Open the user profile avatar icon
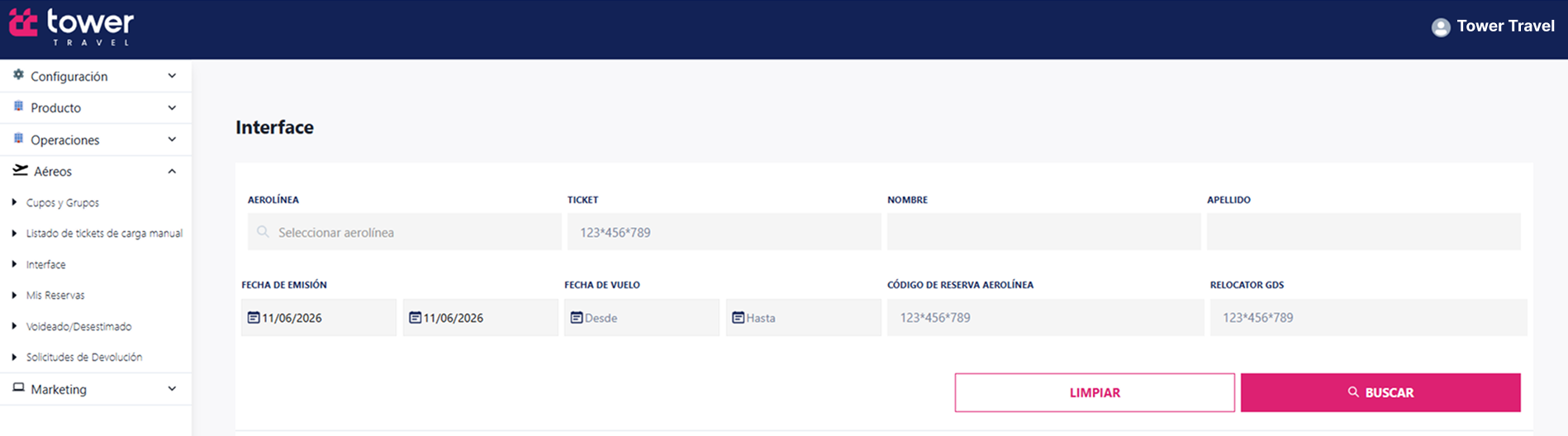1568x436 pixels. pyautogui.click(x=1441, y=27)
